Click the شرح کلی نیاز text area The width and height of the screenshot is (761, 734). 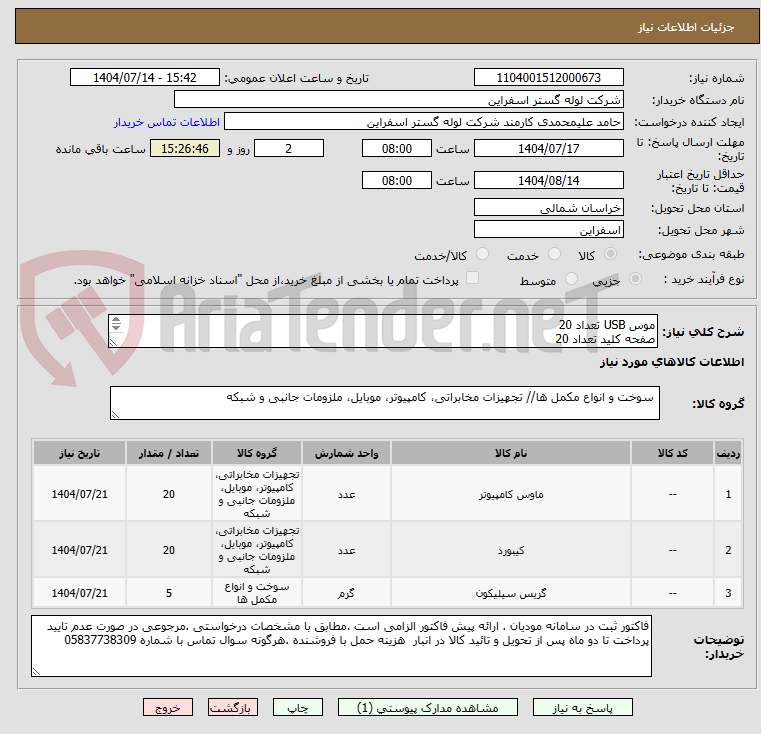click(383, 331)
